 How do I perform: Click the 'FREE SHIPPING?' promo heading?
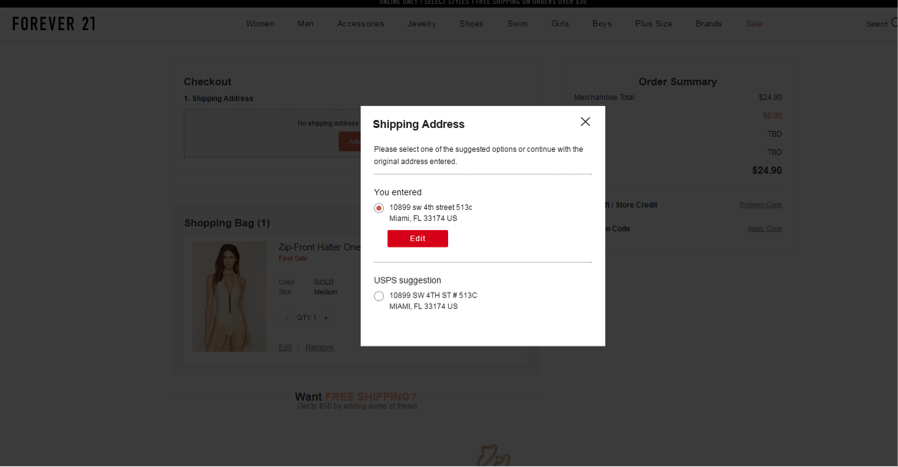371,397
